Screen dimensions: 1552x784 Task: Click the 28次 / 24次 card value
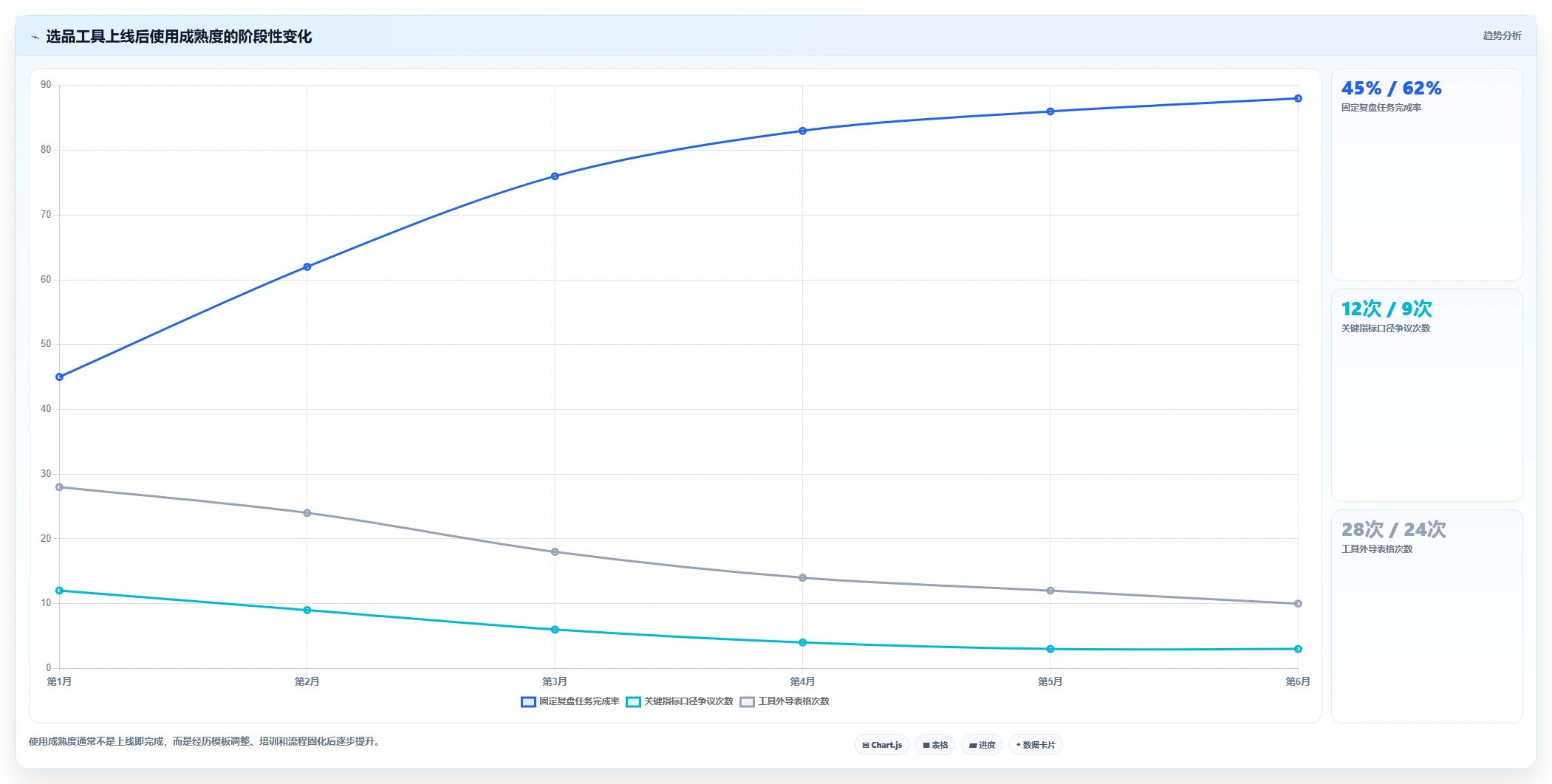point(1394,529)
